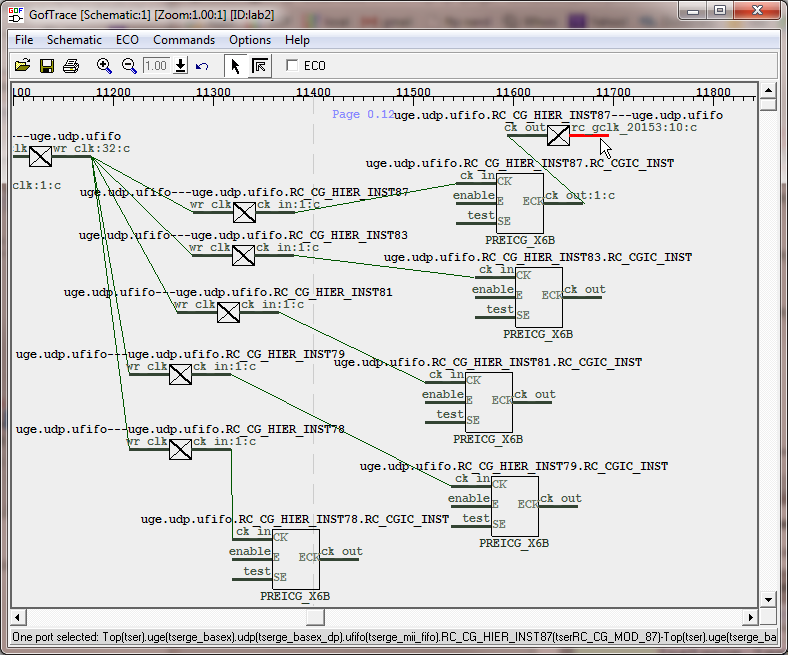Open the Help menu

coord(297,40)
